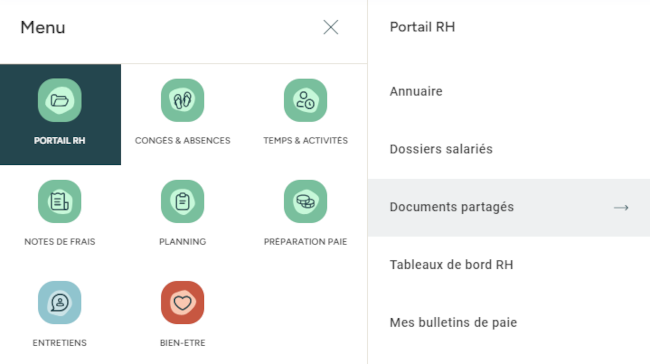The height and width of the screenshot is (364, 650).
Task: Open Documents partagés
Action: (509, 208)
